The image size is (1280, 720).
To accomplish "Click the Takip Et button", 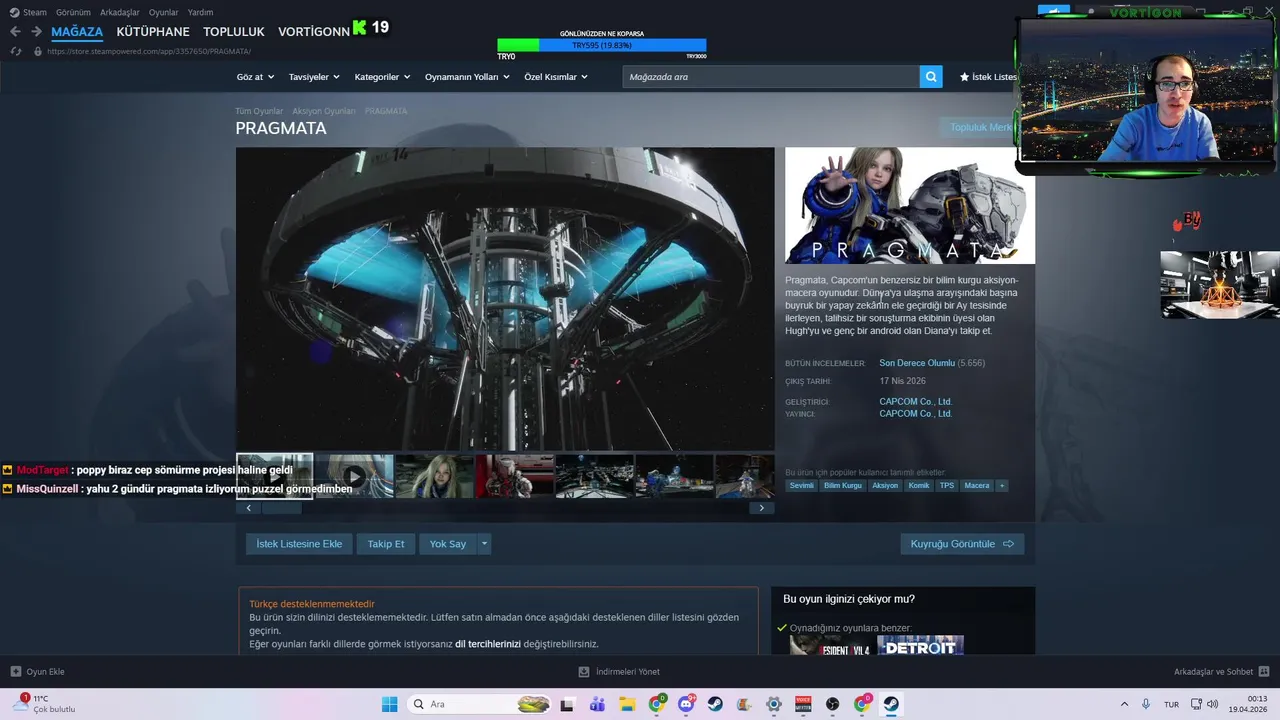I will (386, 544).
